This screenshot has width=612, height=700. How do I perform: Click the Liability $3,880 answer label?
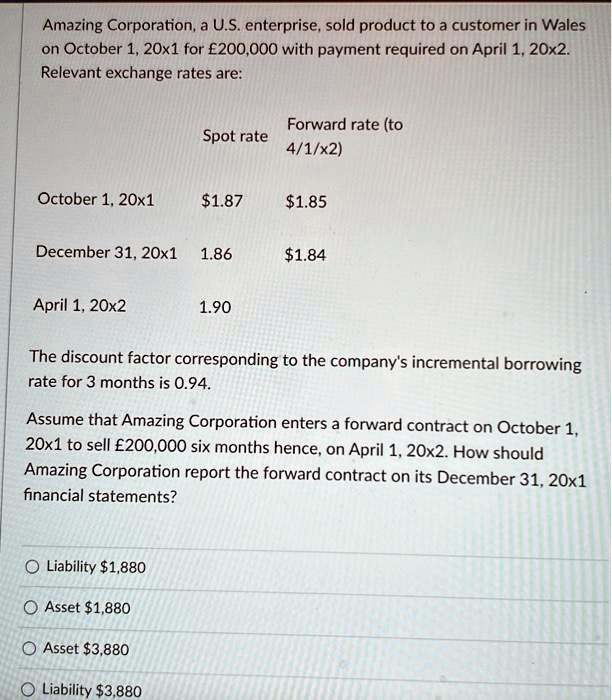(x=92, y=690)
